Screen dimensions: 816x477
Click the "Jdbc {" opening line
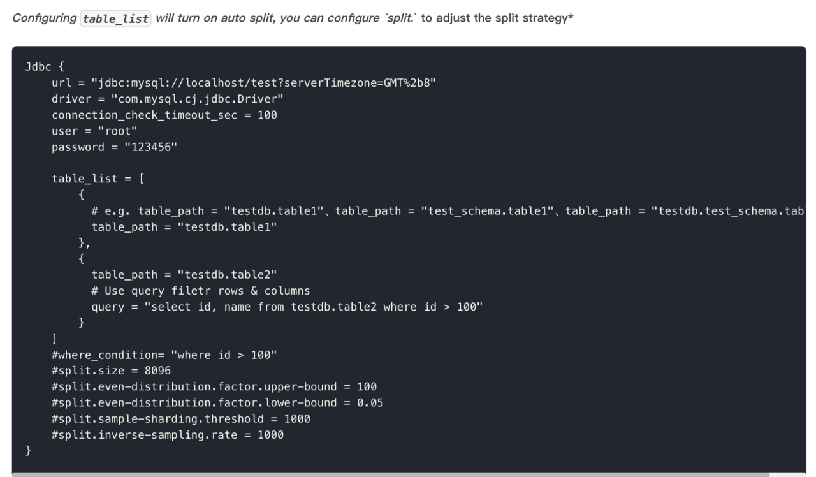pos(45,65)
